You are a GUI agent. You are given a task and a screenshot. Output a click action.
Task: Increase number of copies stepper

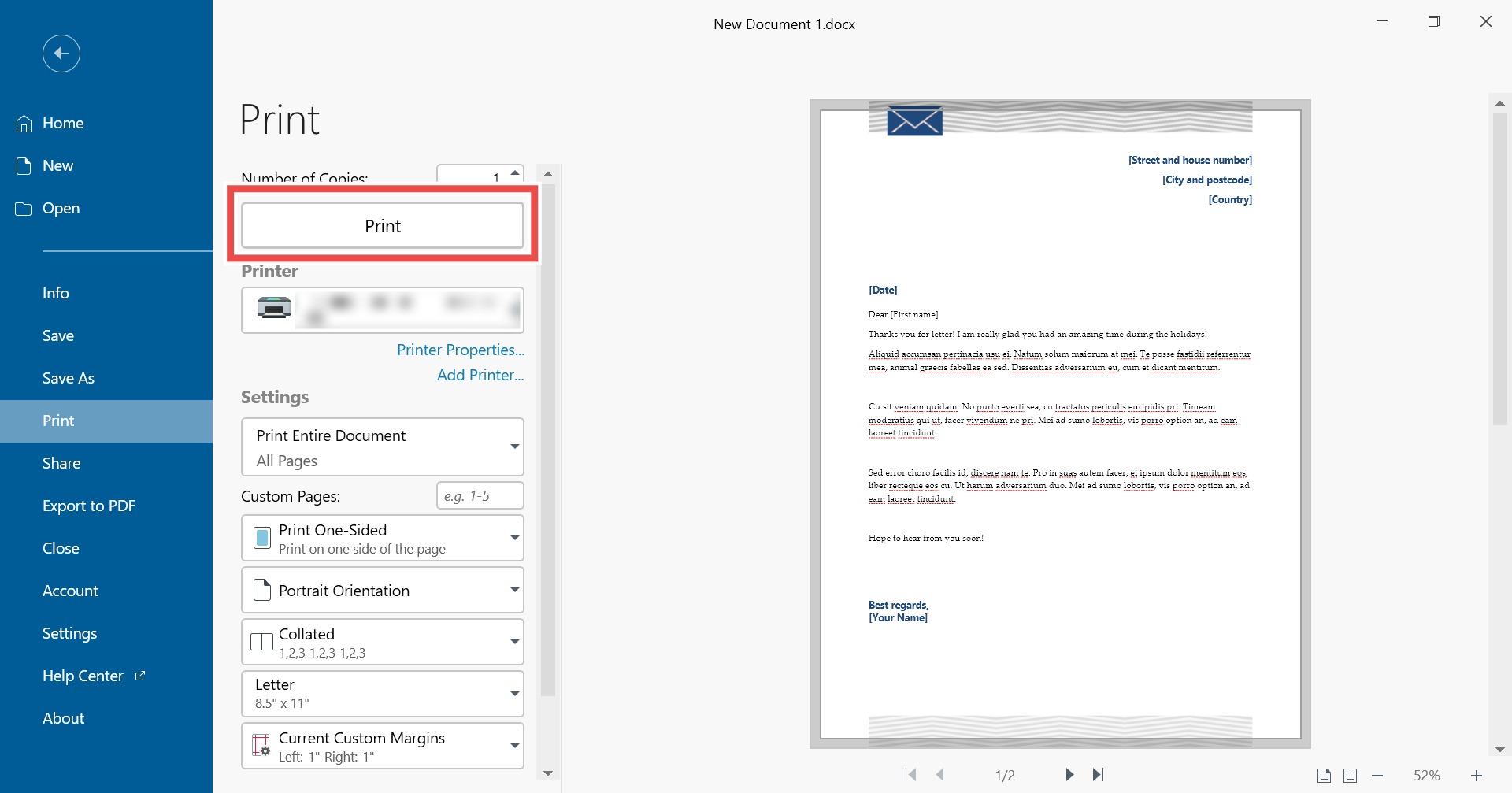[515, 172]
